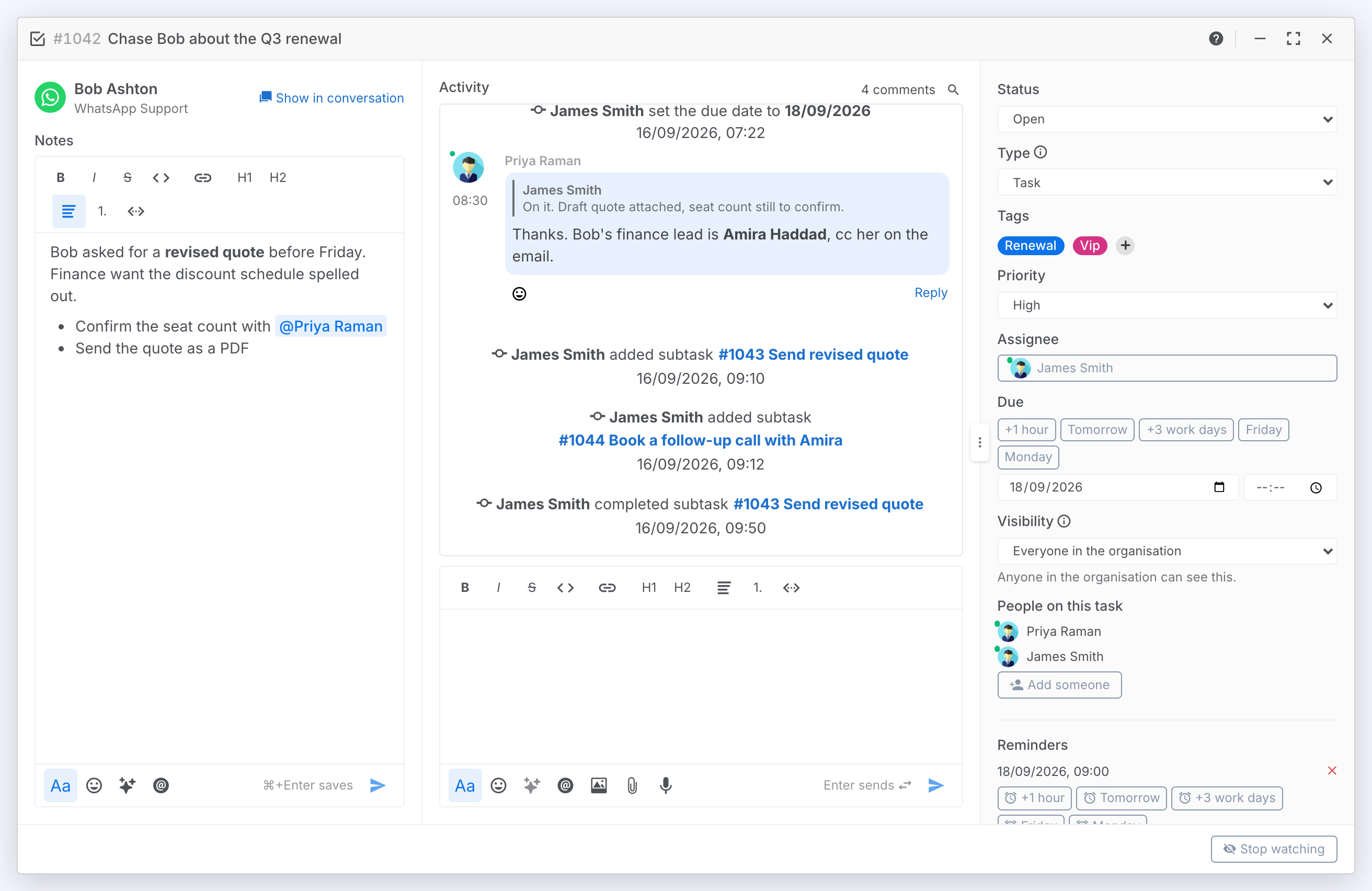
Task: Insert an image in the comment editor
Action: pos(599,785)
